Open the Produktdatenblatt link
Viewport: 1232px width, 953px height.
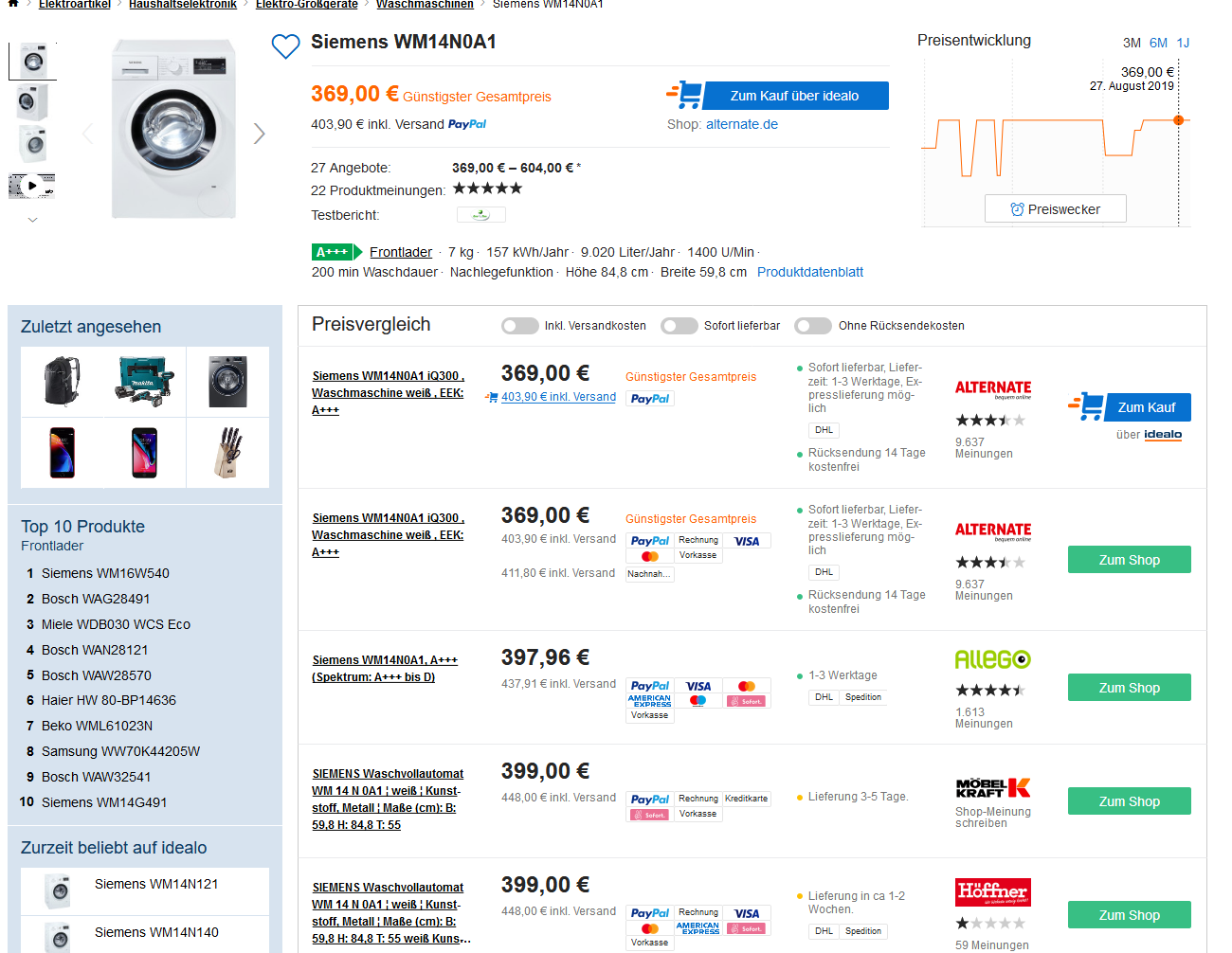pos(809,272)
